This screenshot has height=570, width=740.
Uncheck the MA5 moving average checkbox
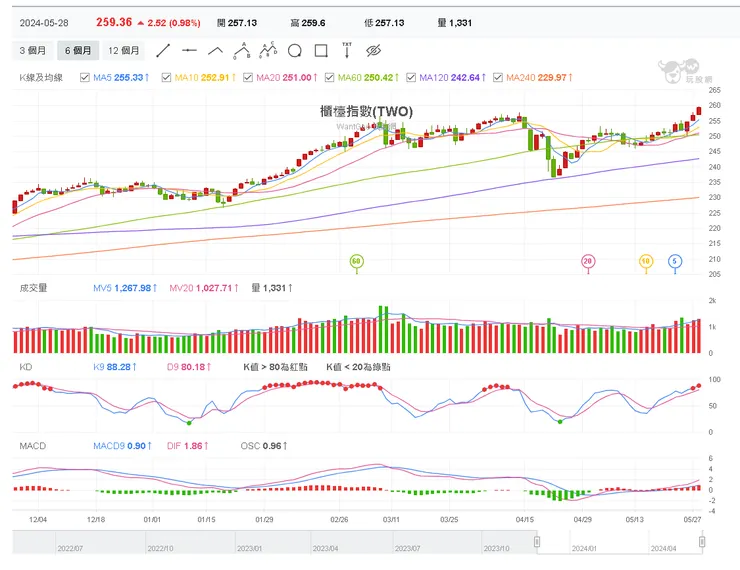85,77
